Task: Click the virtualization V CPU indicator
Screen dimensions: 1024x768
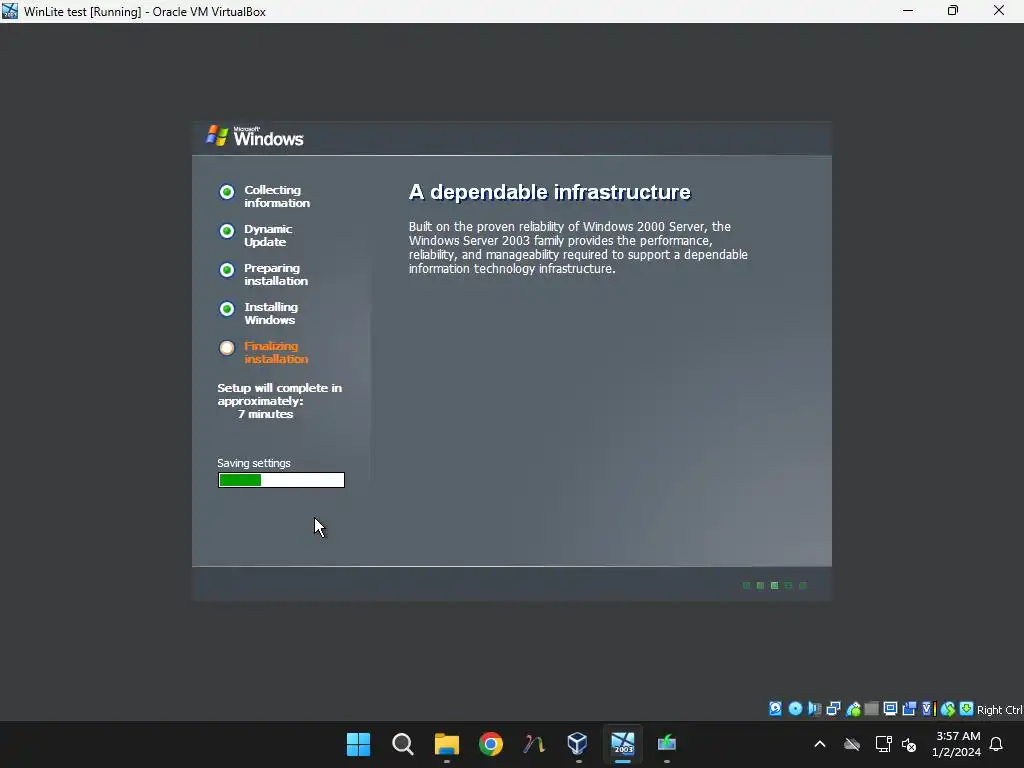Action: tap(928, 709)
